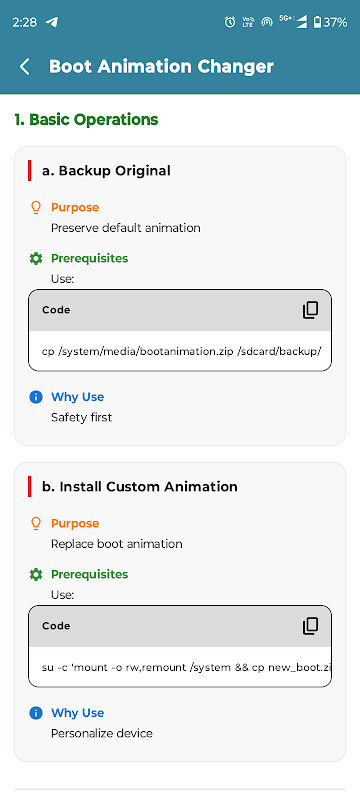
Task: Tap the back arrow in header
Action: [24, 66]
